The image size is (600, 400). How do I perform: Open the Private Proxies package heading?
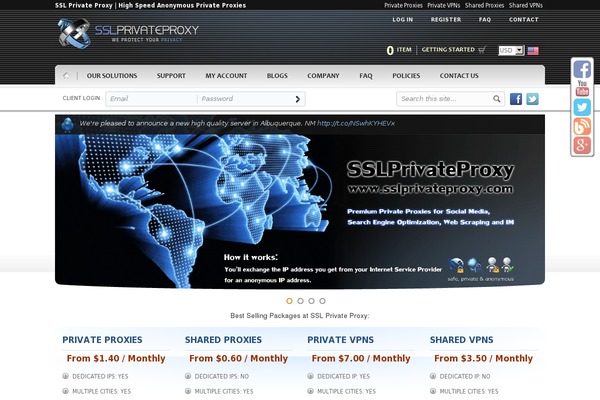pos(102,340)
